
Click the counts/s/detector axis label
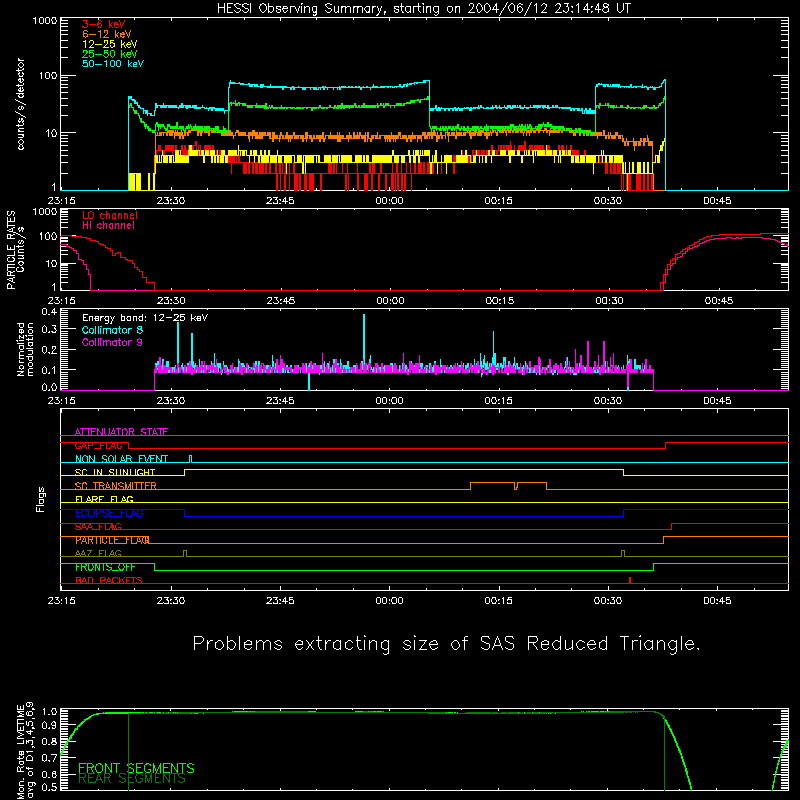(x=20, y=104)
